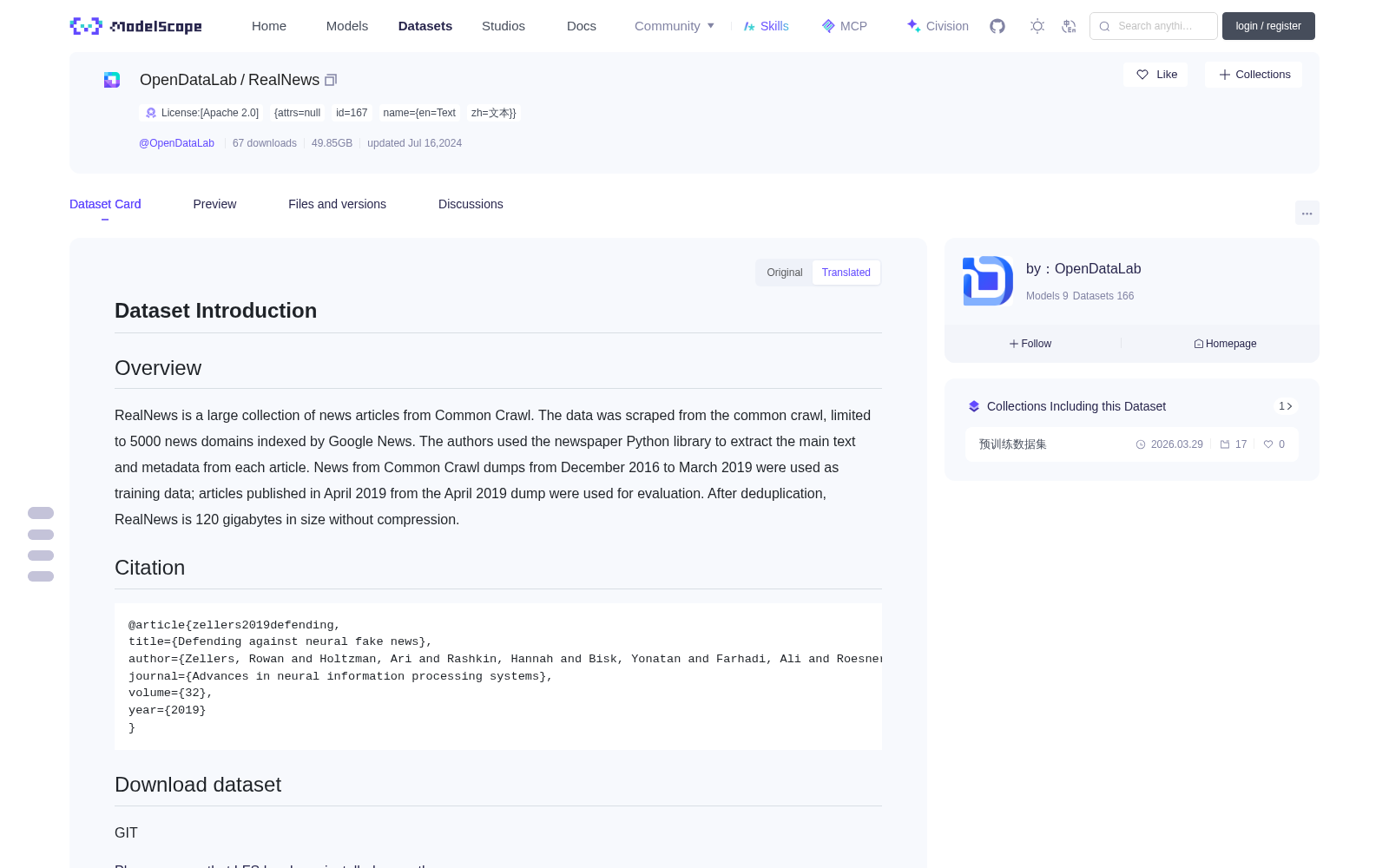Click the 67 downloads text
Viewport: 1389px width, 868px height.
point(265,143)
